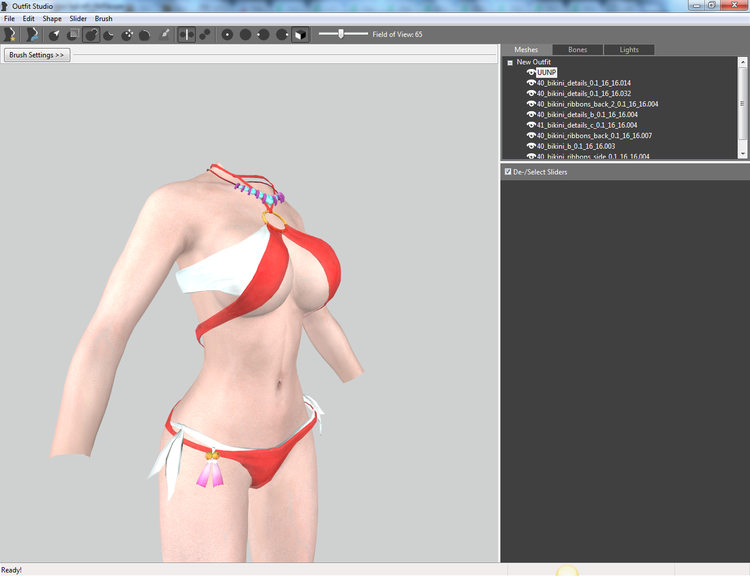Select the Move brush tool
The image size is (750, 576).
click(127, 34)
